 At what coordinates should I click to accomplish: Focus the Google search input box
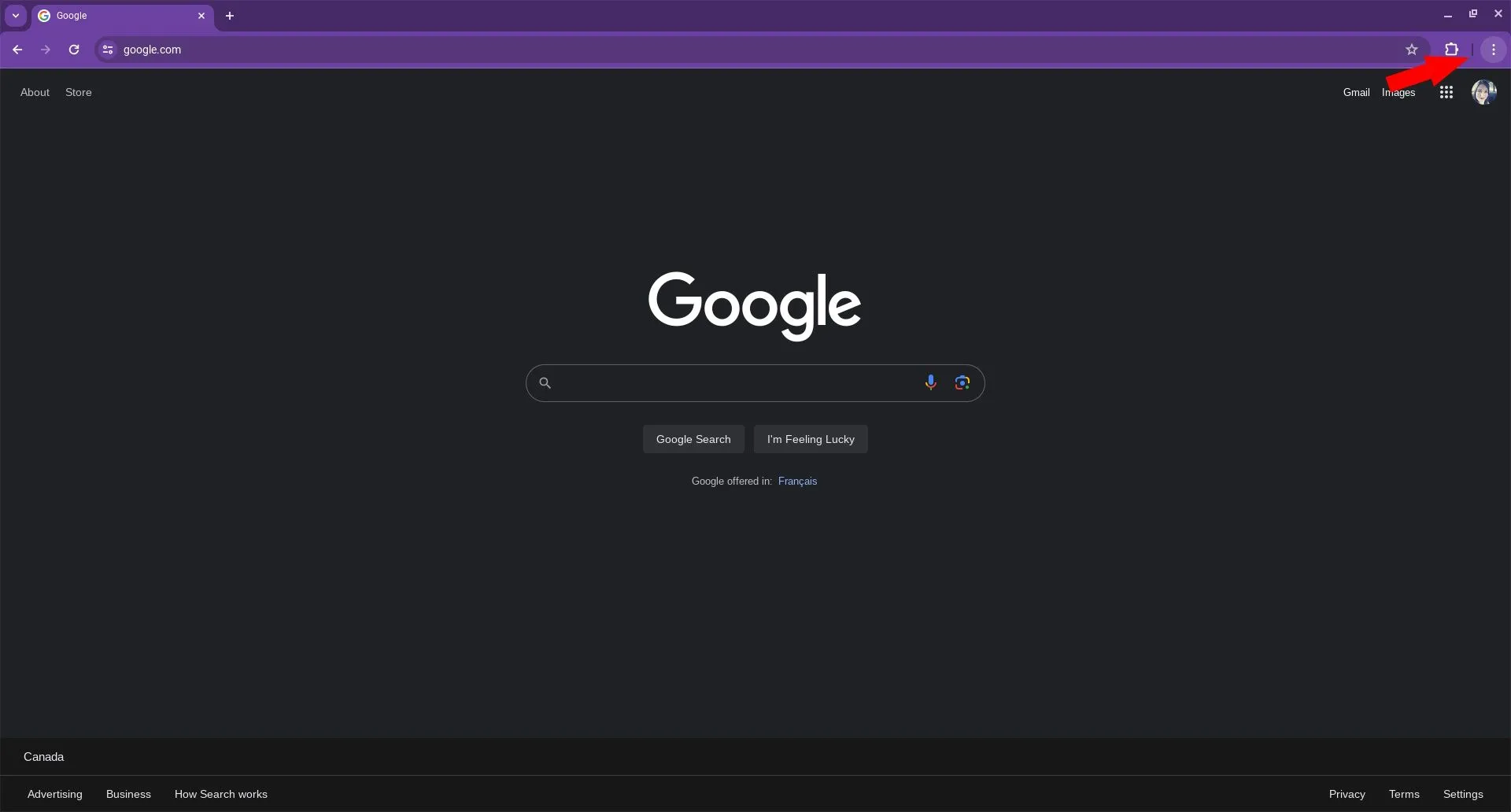(x=732, y=383)
